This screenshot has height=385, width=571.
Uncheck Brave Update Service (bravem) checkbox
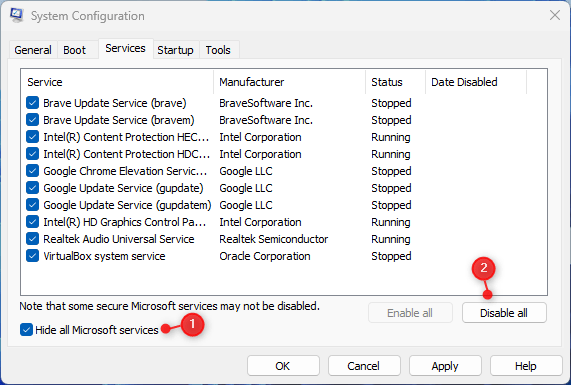pyautogui.click(x=32, y=120)
